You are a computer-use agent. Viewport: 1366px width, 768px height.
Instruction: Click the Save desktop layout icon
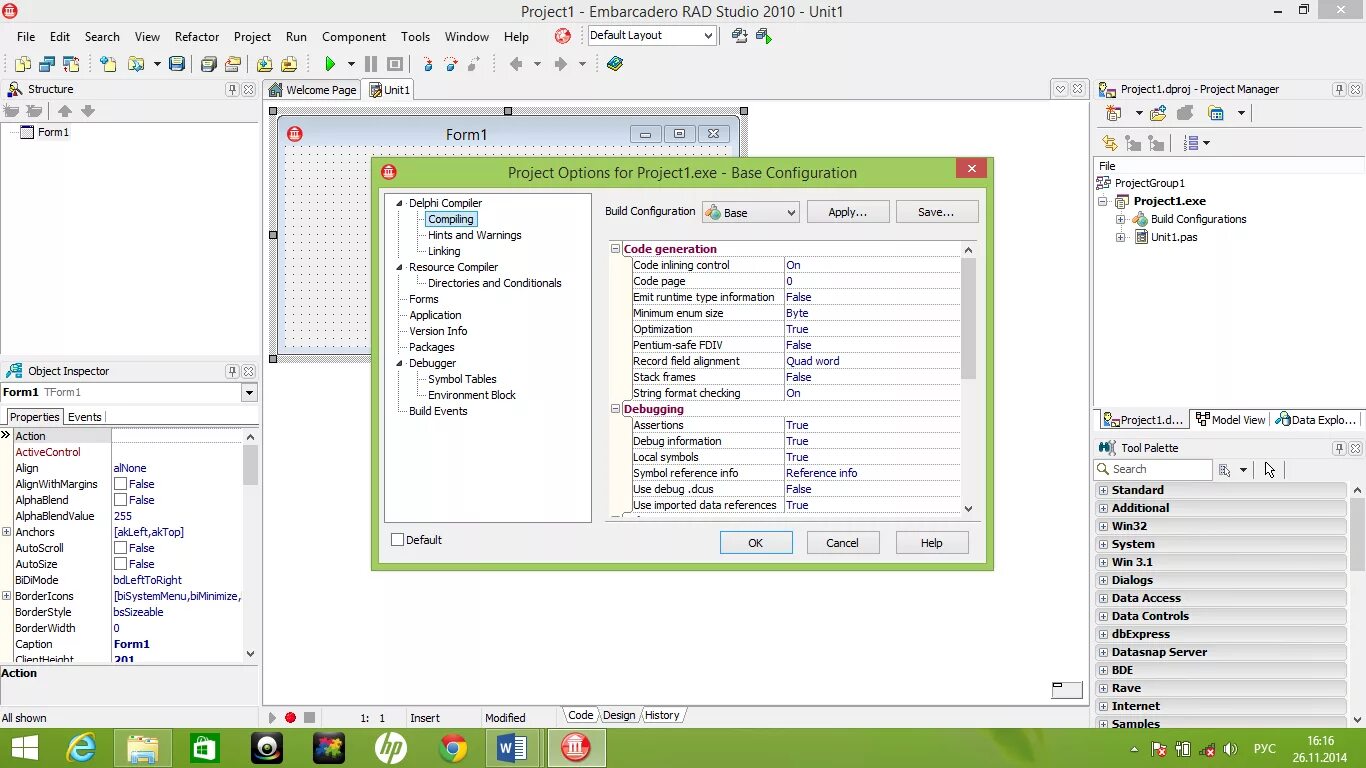coord(740,35)
